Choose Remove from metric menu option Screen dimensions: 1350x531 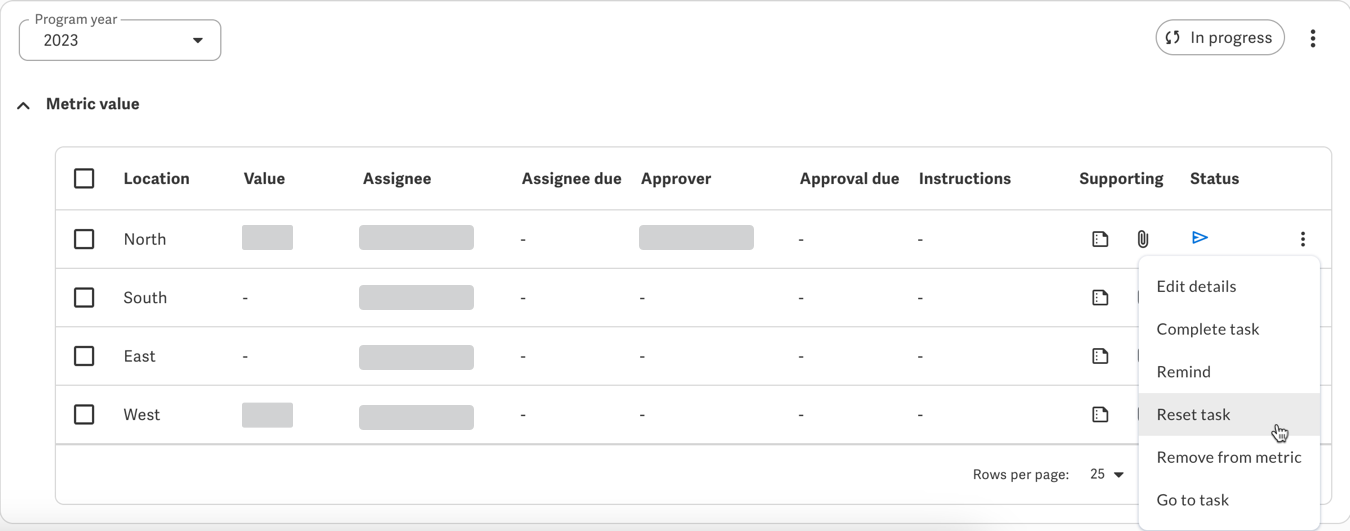click(1229, 457)
